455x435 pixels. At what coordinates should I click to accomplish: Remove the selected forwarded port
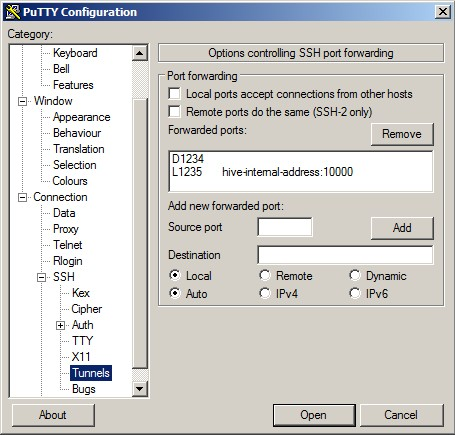coord(402,134)
